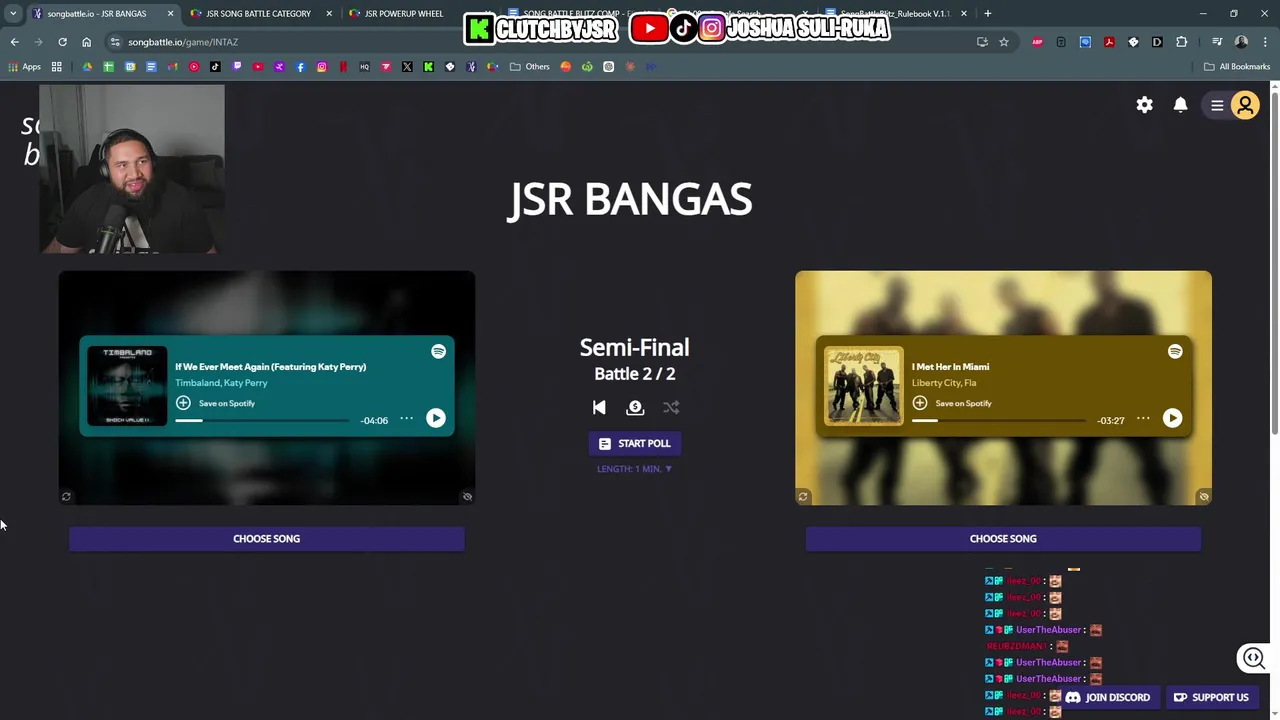Toggle visibility of right song panel
The height and width of the screenshot is (720, 1280).
pyautogui.click(x=1204, y=496)
